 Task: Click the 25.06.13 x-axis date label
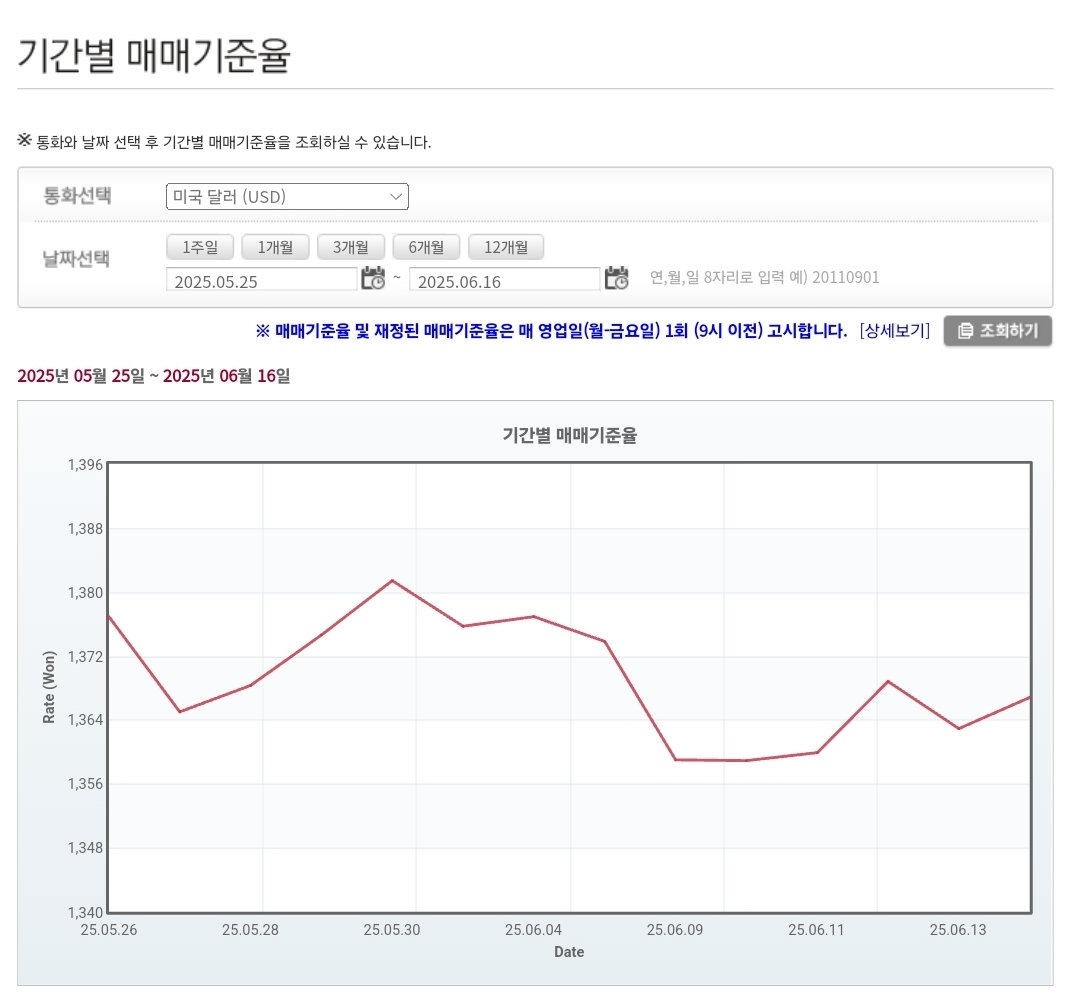tap(957, 930)
